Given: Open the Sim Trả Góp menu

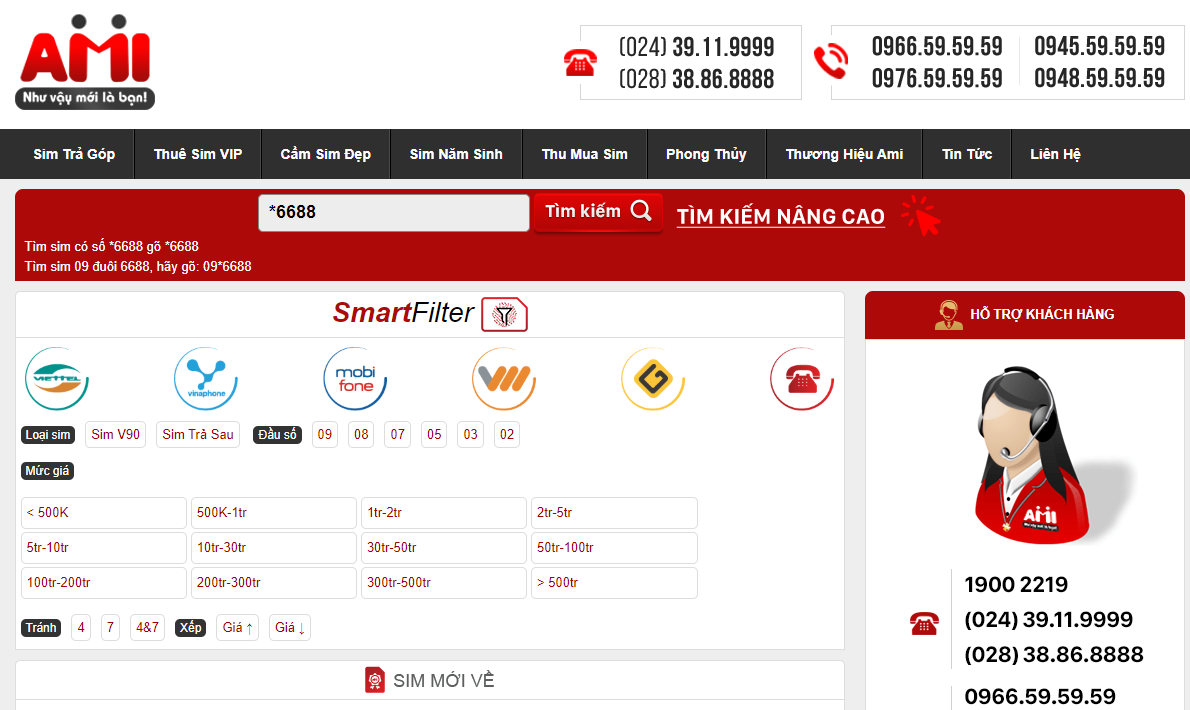Looking at the screenshot, I should (74, 154).
